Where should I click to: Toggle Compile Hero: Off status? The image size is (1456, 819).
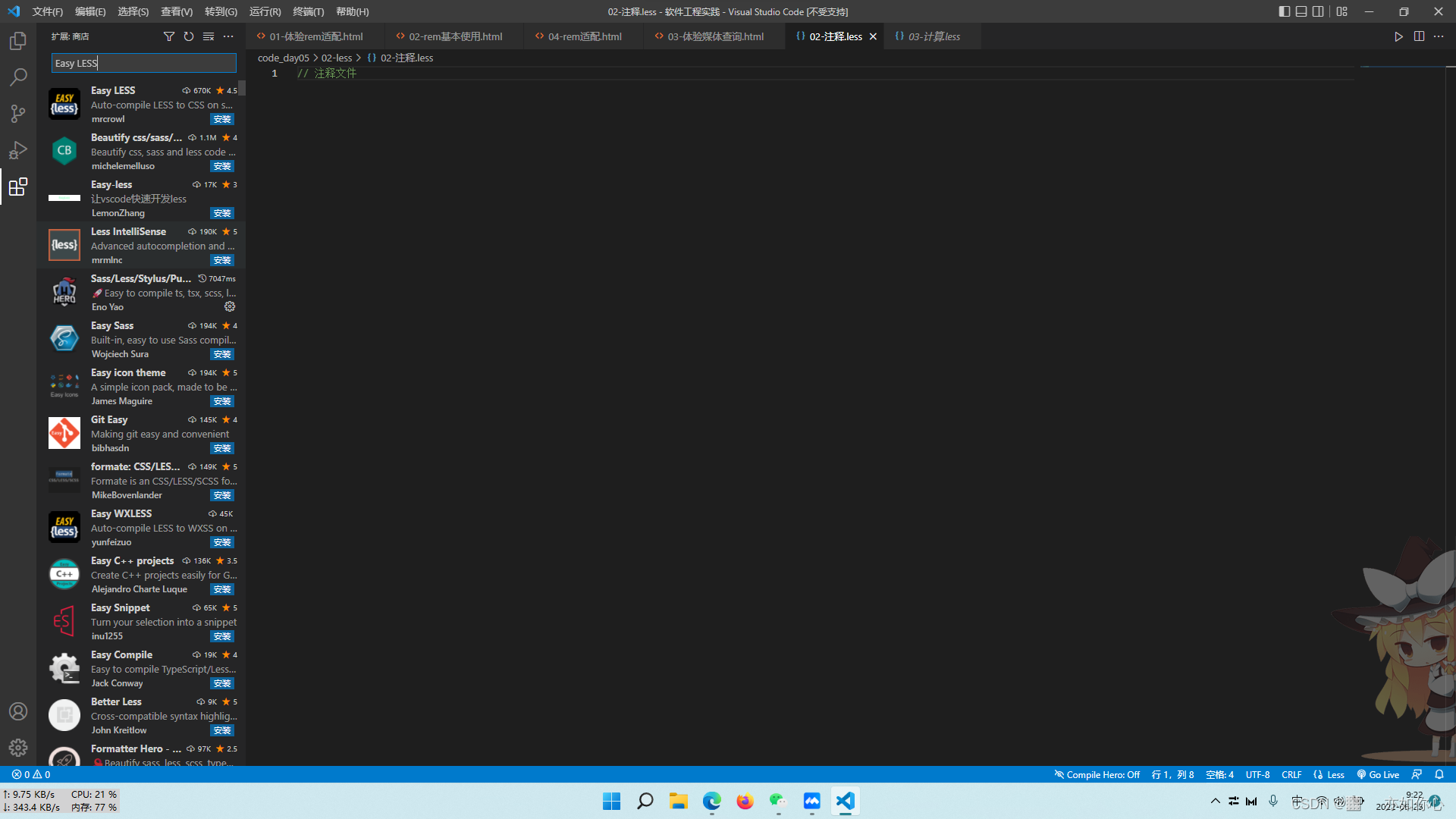tap(1097, 774)
